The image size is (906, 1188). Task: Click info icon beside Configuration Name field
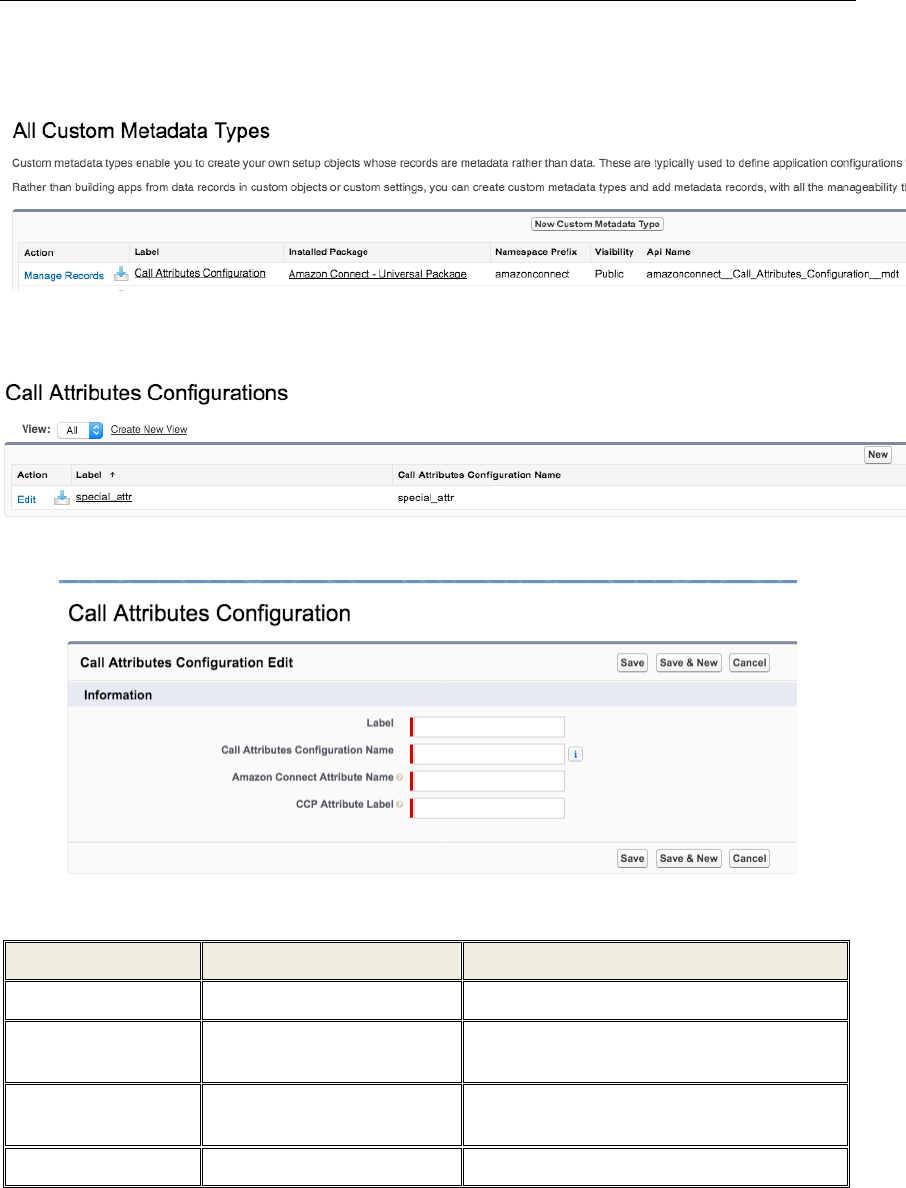coord(575,754)
